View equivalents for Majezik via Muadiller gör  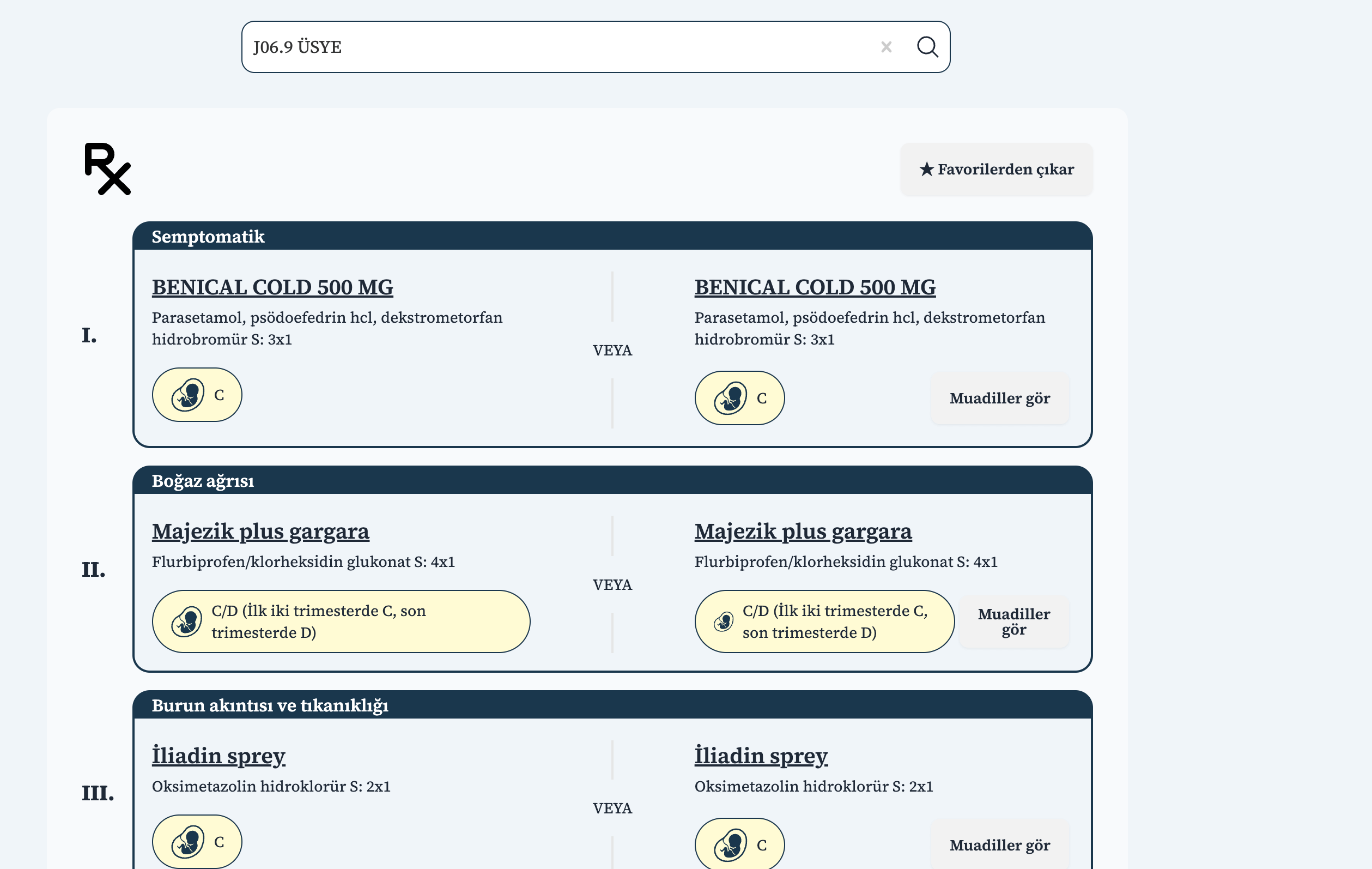point(1013,621)
